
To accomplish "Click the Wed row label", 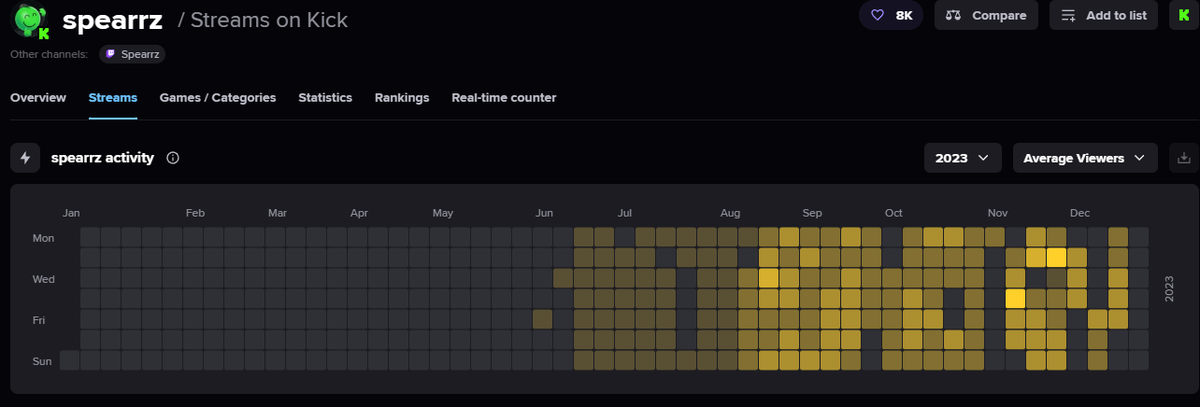I will 43,279.
